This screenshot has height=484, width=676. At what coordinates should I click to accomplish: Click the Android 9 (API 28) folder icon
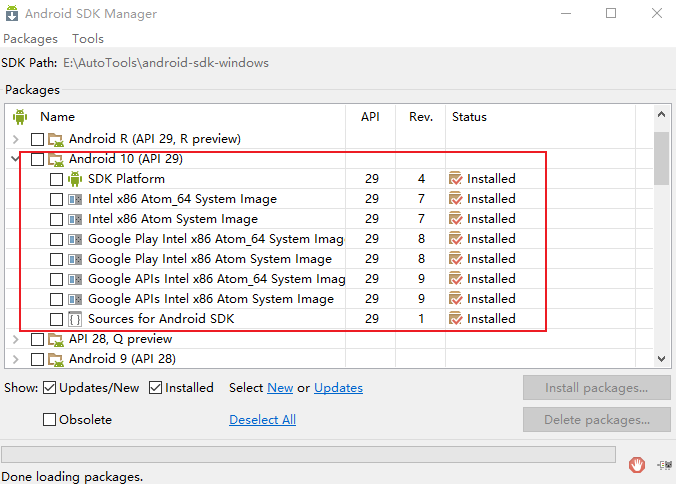click(x=56, y=359)
